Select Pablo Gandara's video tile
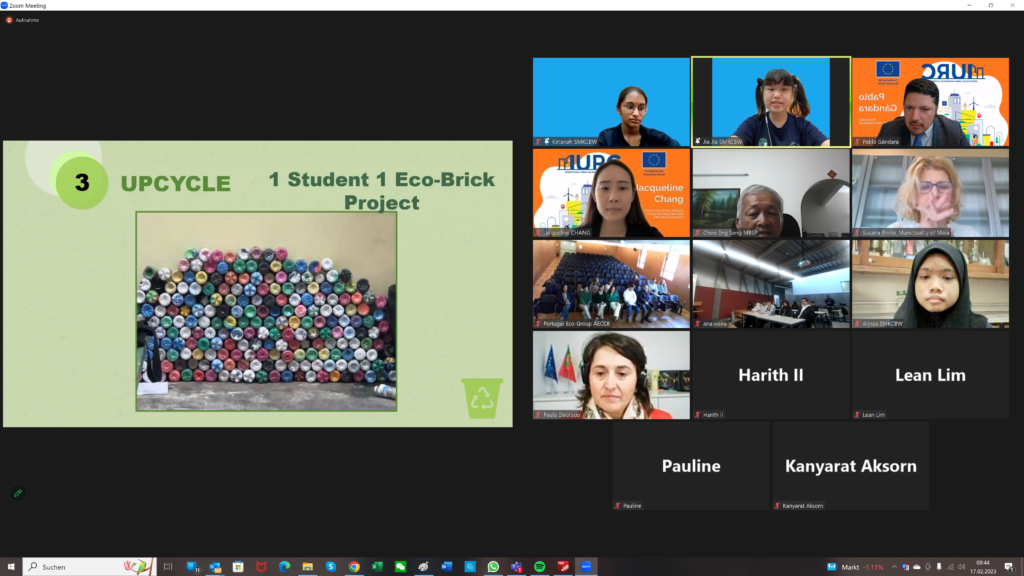This screenshot has width=1024, height=576. (930, 102)
